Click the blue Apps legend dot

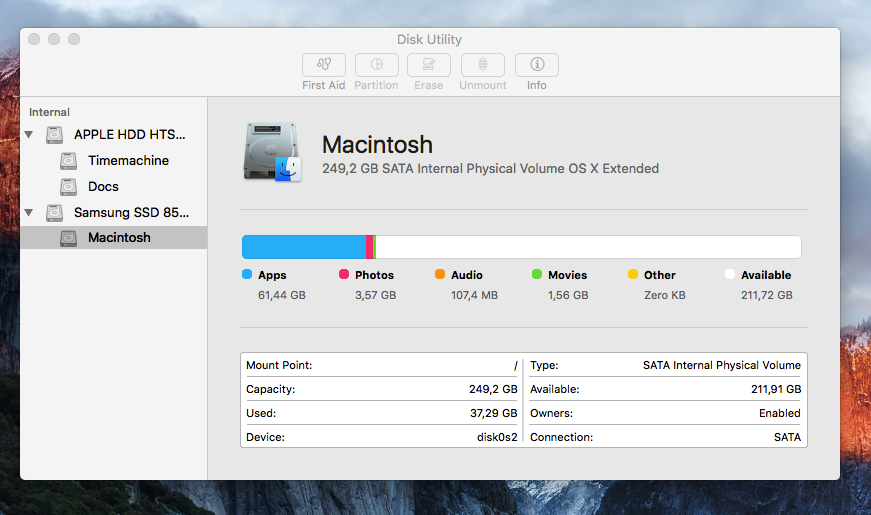click(x=247, y=274)
